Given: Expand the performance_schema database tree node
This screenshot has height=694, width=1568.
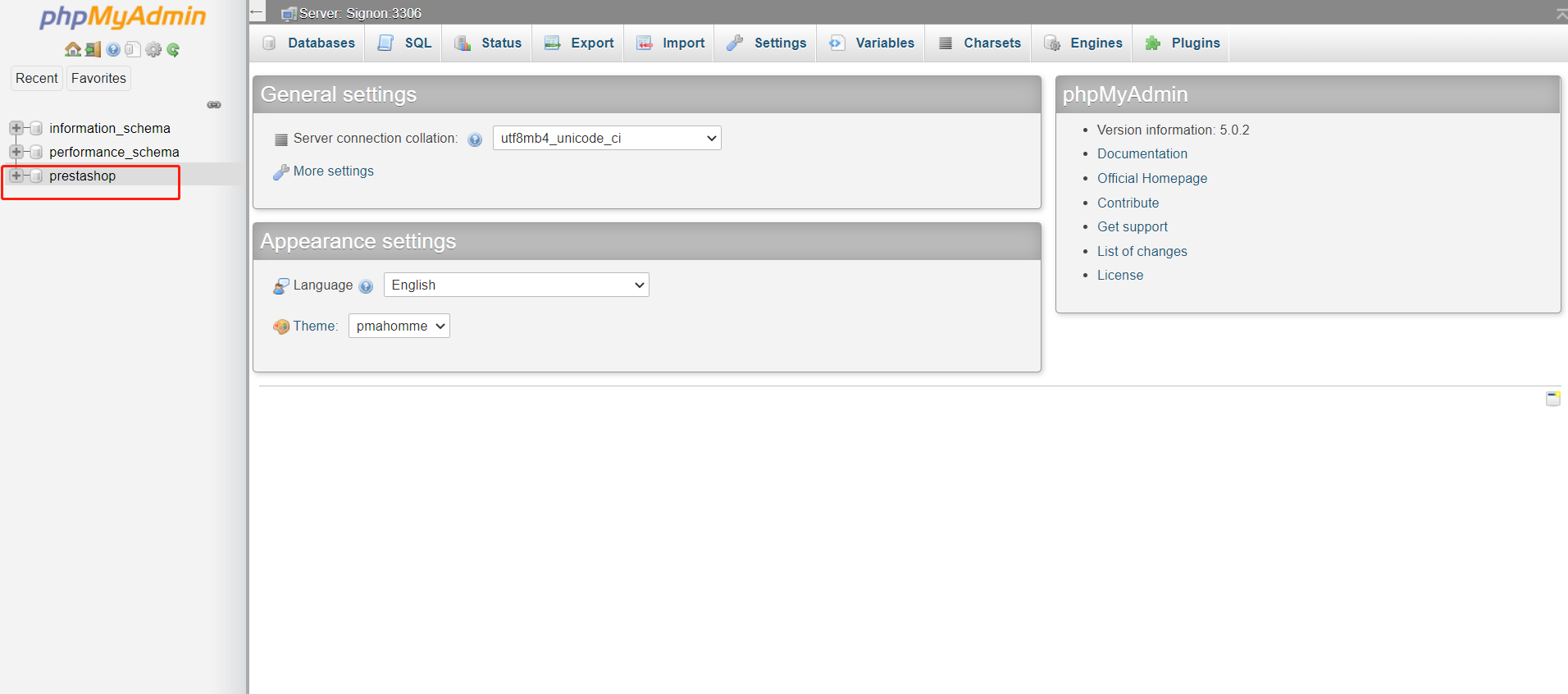Looking at the screenshot, I should [16, 152].
